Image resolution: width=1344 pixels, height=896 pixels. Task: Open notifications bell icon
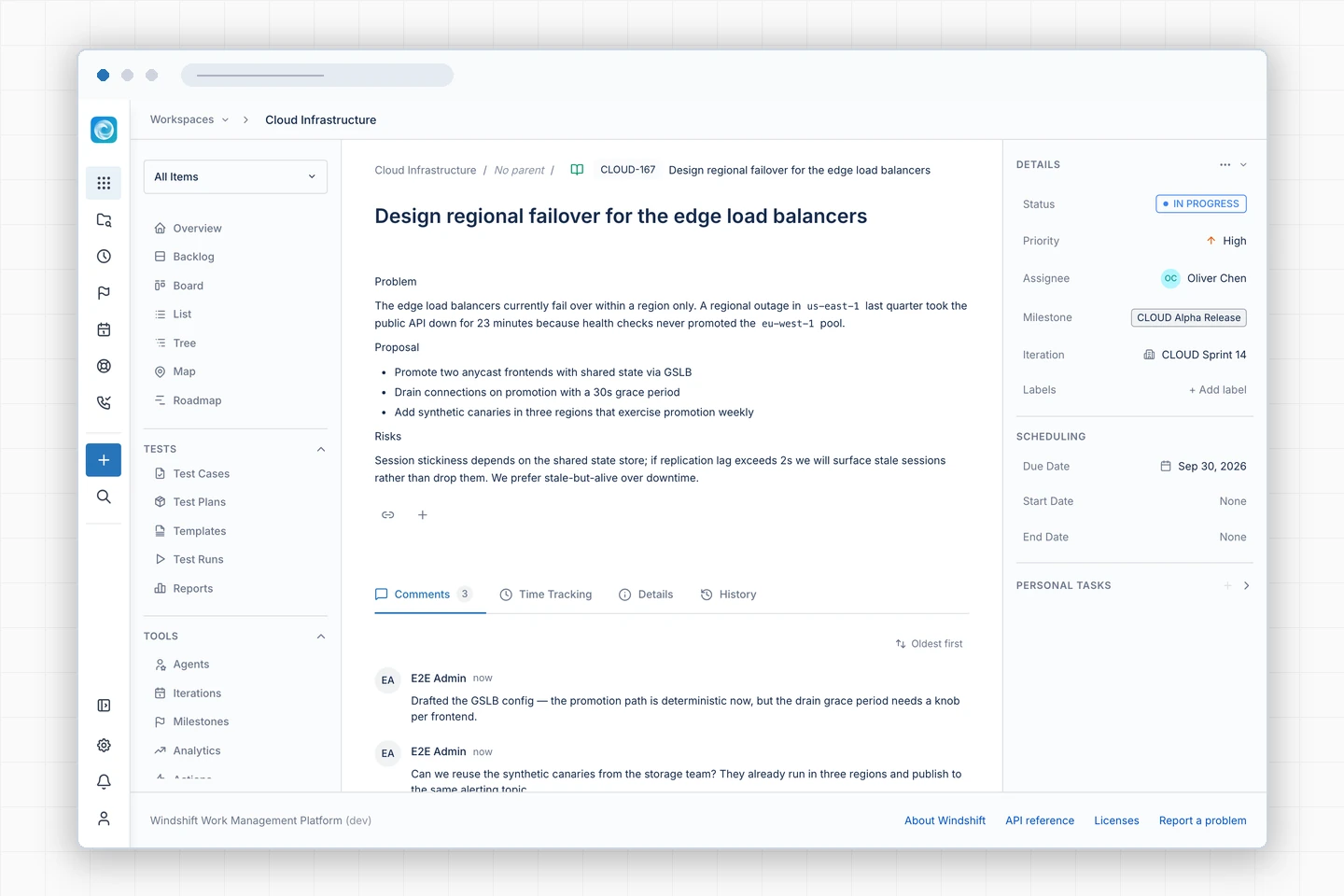104,782
